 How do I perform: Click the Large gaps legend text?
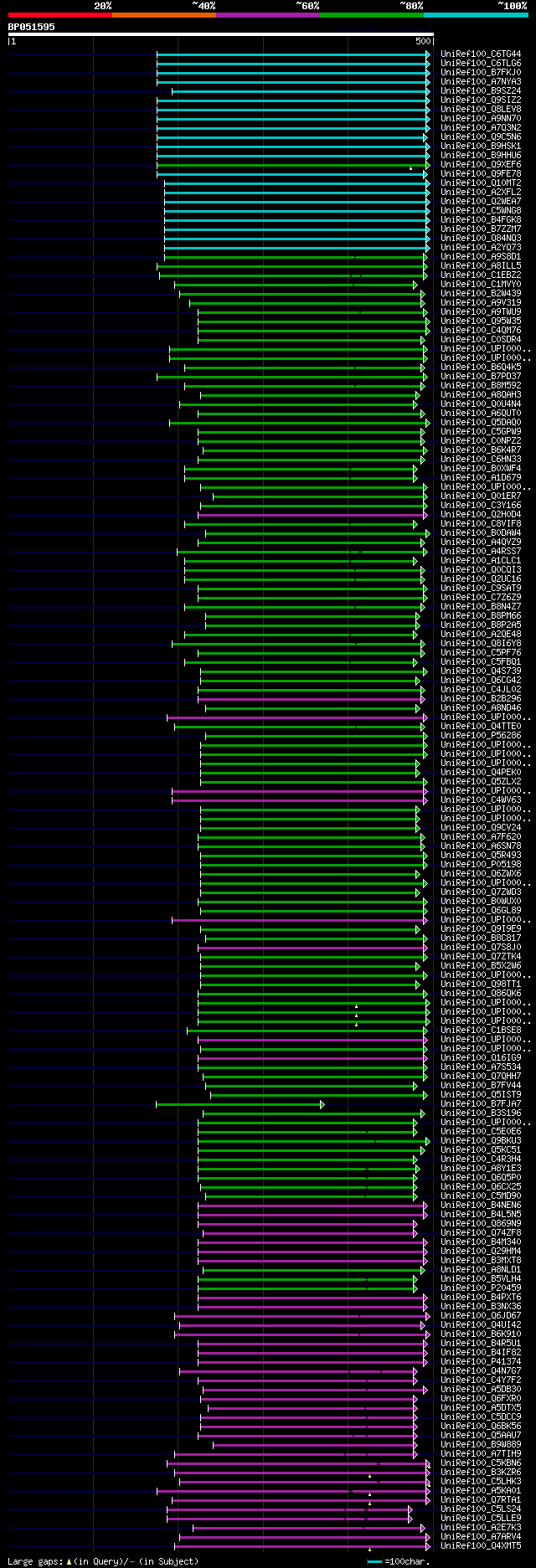pyautogui.click(x=103, y=1561)
